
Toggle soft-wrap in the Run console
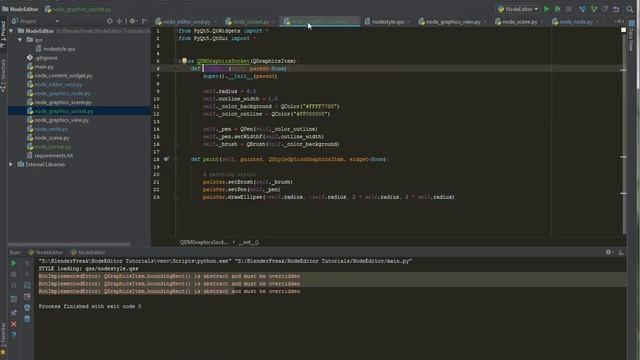pos(27,285)
